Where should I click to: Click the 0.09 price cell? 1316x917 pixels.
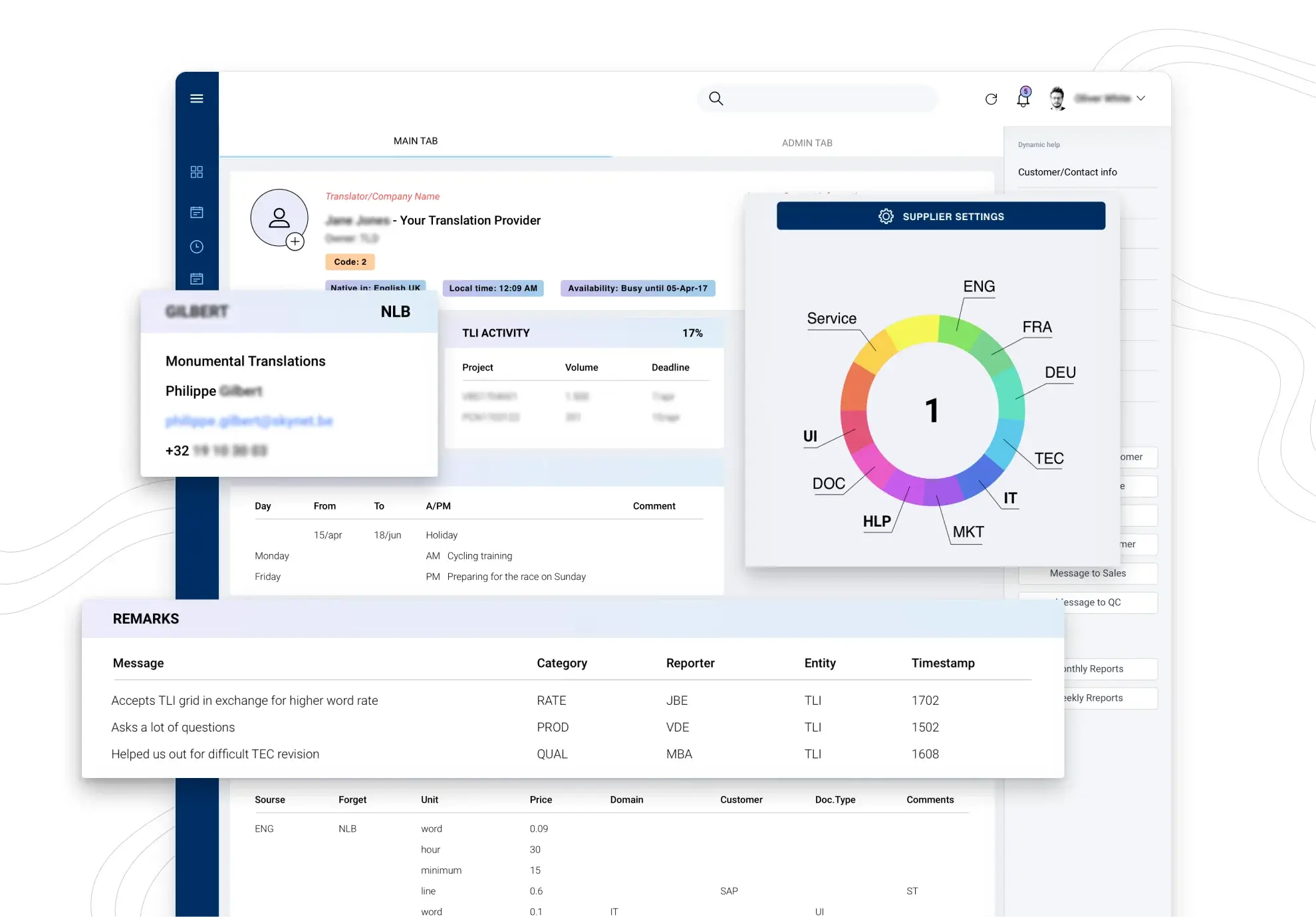(539, 829)
